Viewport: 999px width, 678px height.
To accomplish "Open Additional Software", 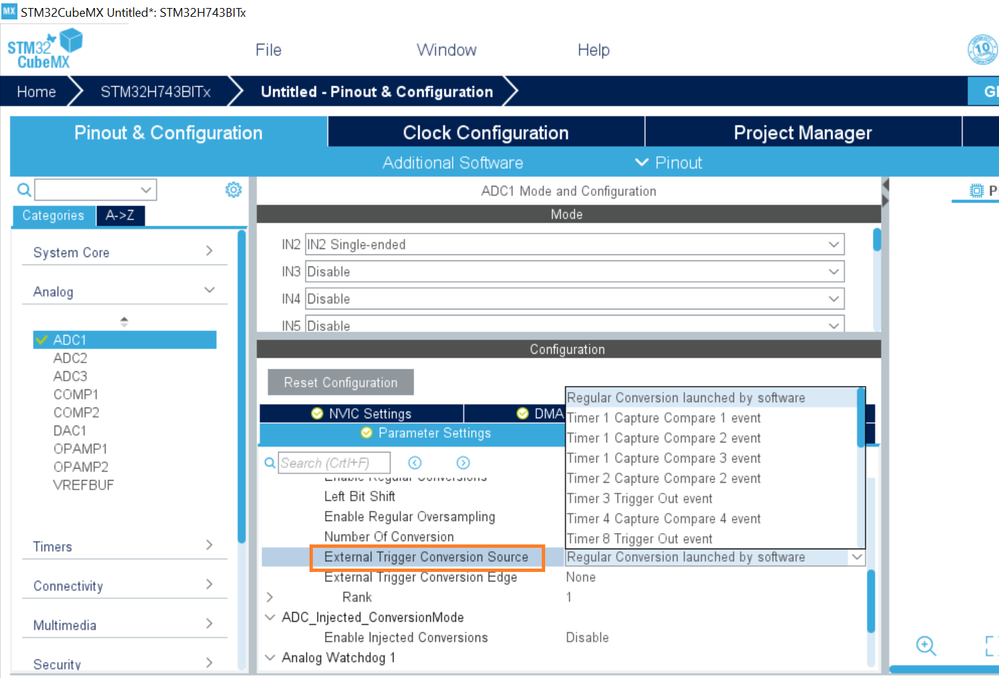I will 452,163.
